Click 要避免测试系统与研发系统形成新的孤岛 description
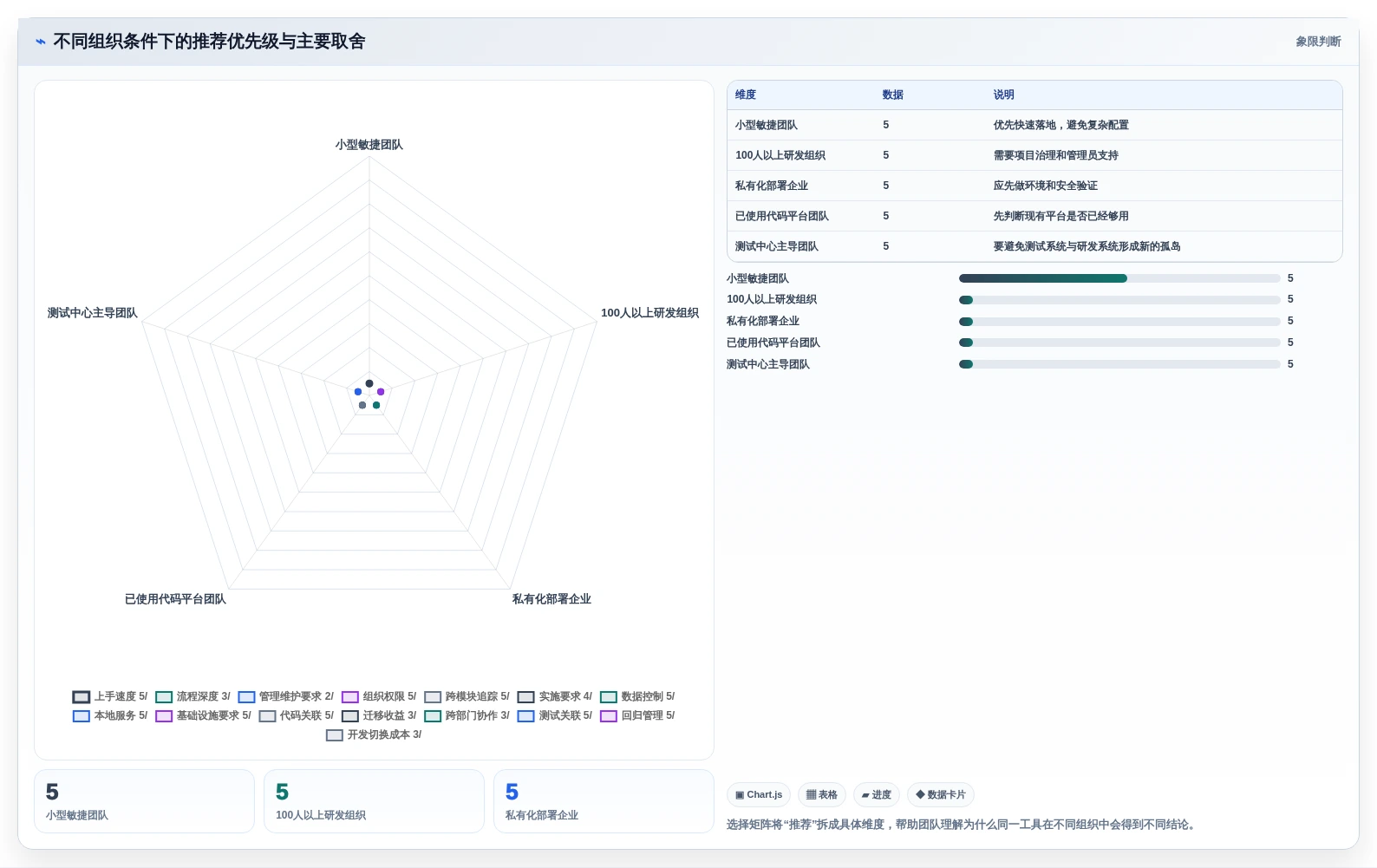 (1087, 246)
